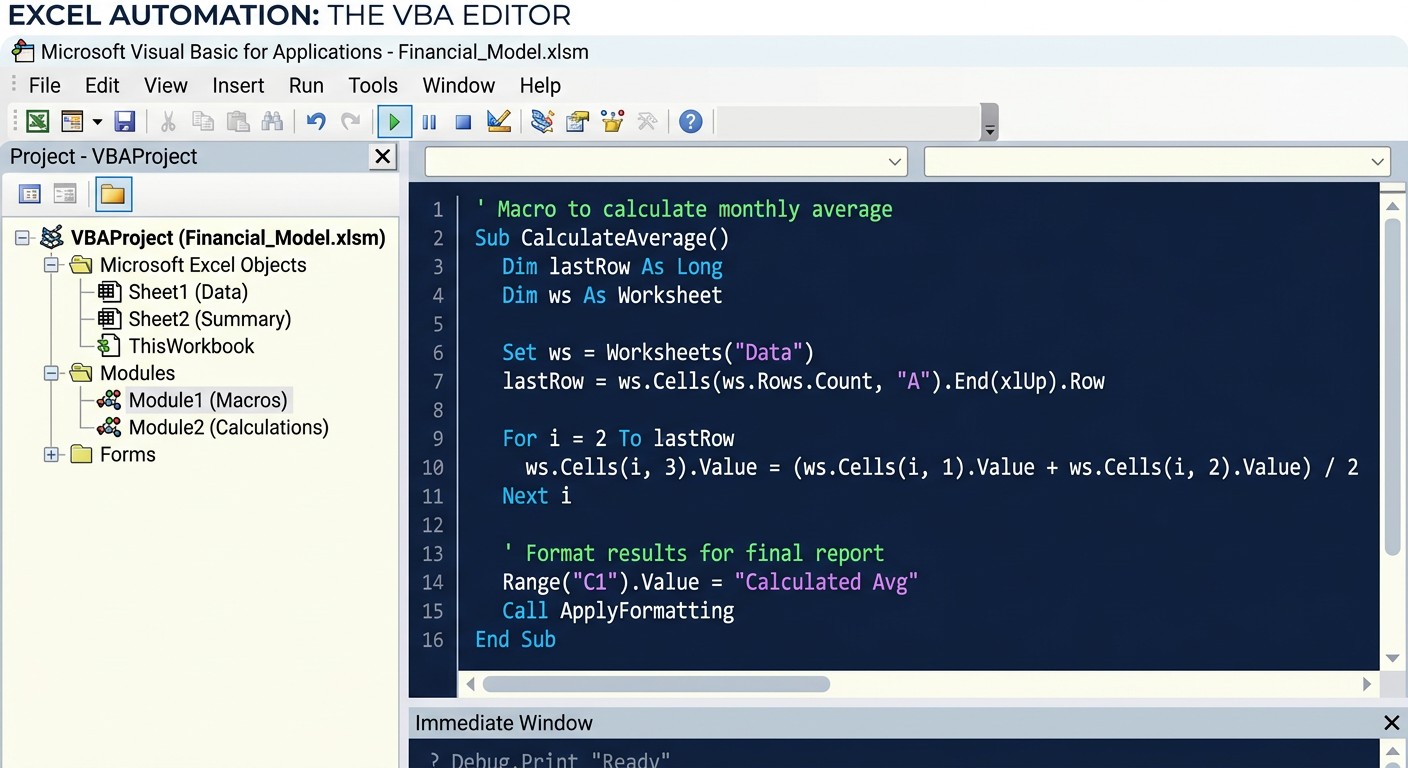Collapse the VBAProject (Financial_Model.xlsm) node
The width and height of the screenshot is (1408, 768).
tap(22, 238)
